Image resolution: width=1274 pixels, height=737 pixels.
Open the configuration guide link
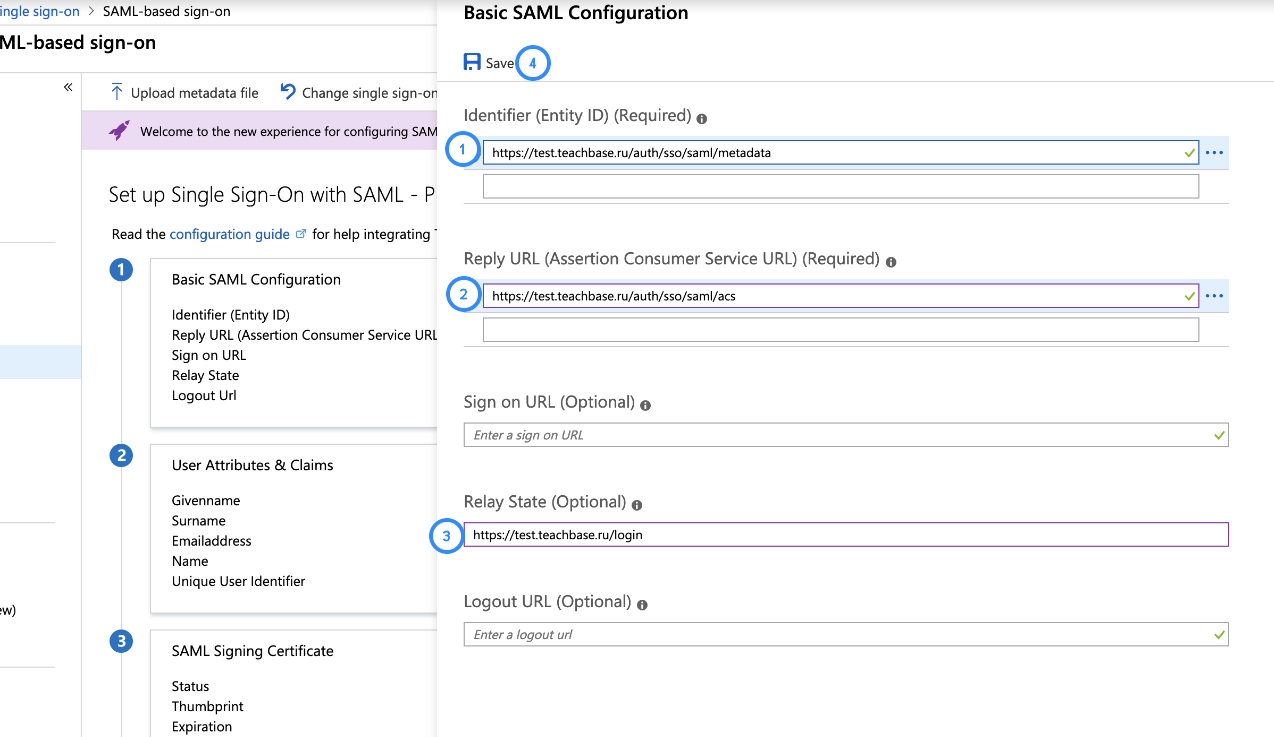[230, 234]
